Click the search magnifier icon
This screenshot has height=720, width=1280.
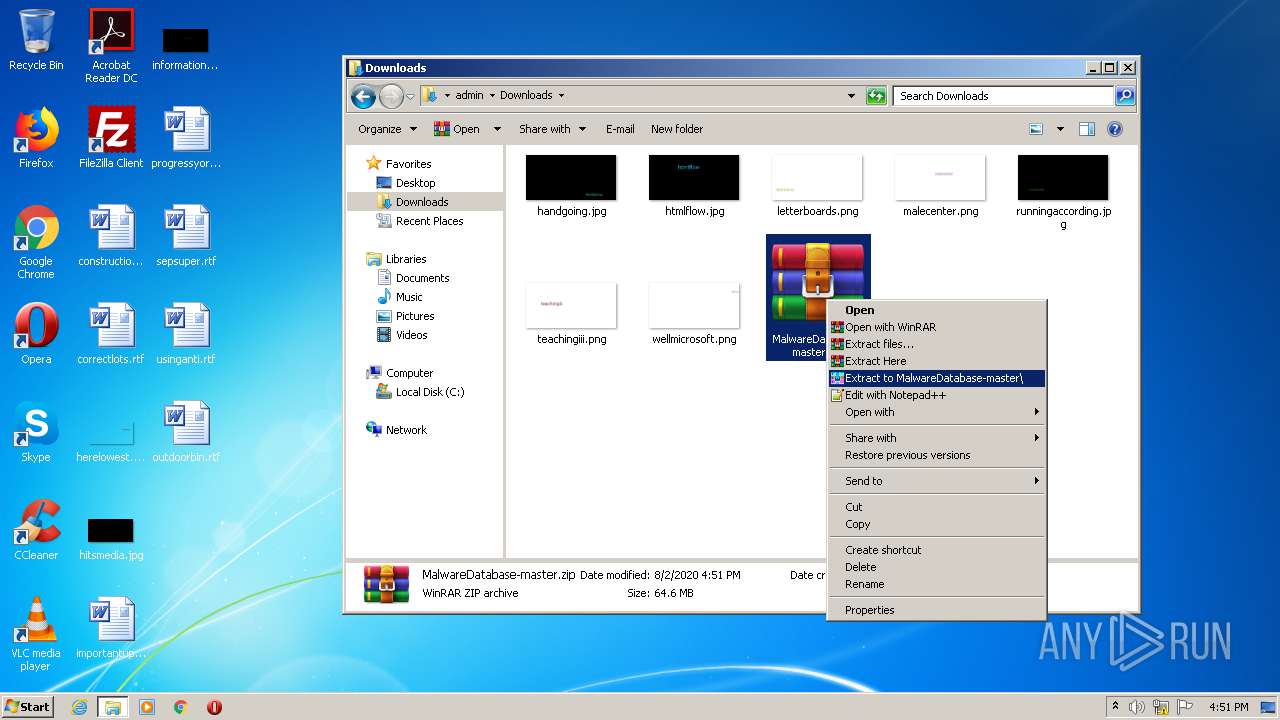coord(1124,96)
